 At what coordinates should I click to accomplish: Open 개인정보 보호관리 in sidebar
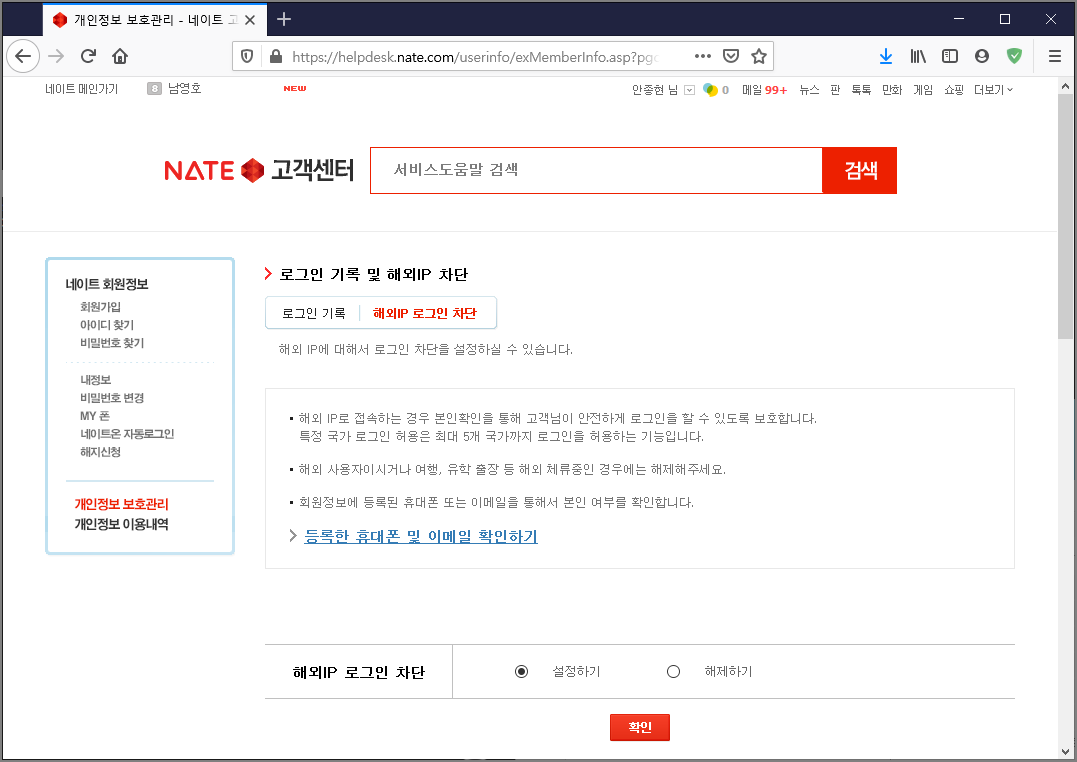point(122,504)
